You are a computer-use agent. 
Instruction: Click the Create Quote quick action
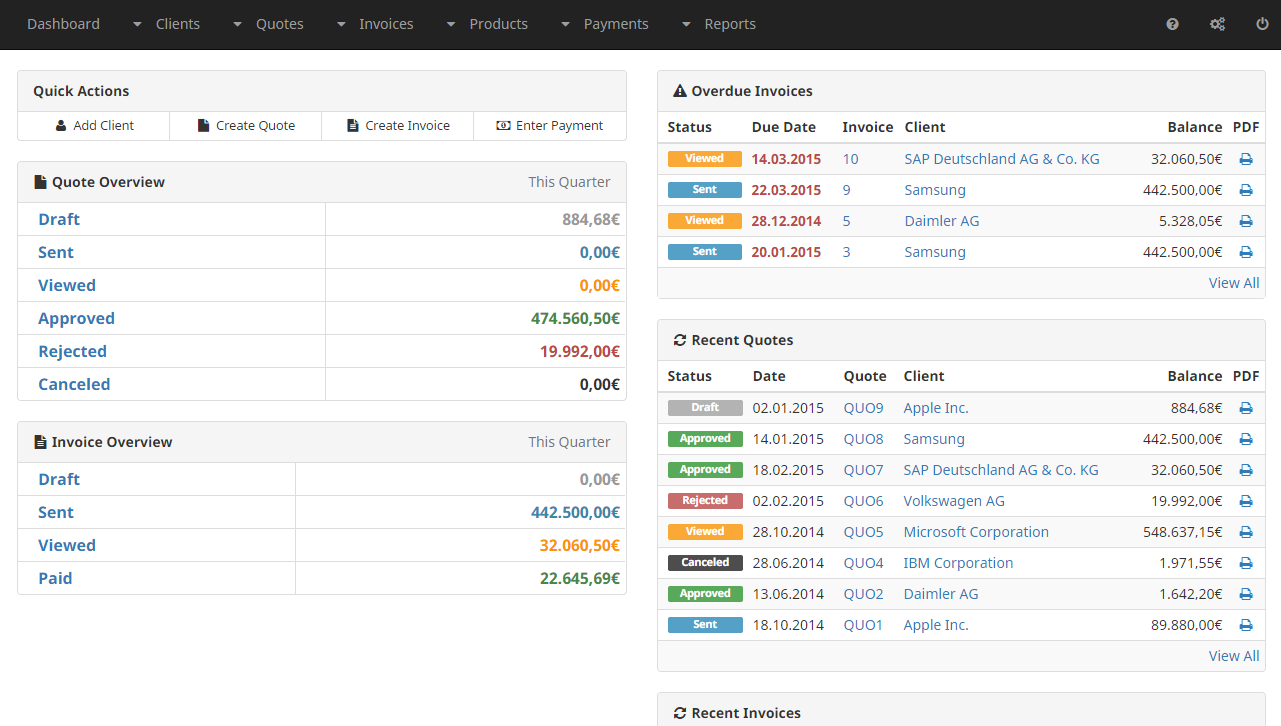coord(246,126)
